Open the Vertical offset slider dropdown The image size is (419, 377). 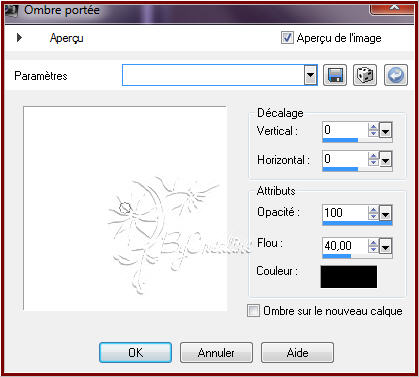click(385, 131)
